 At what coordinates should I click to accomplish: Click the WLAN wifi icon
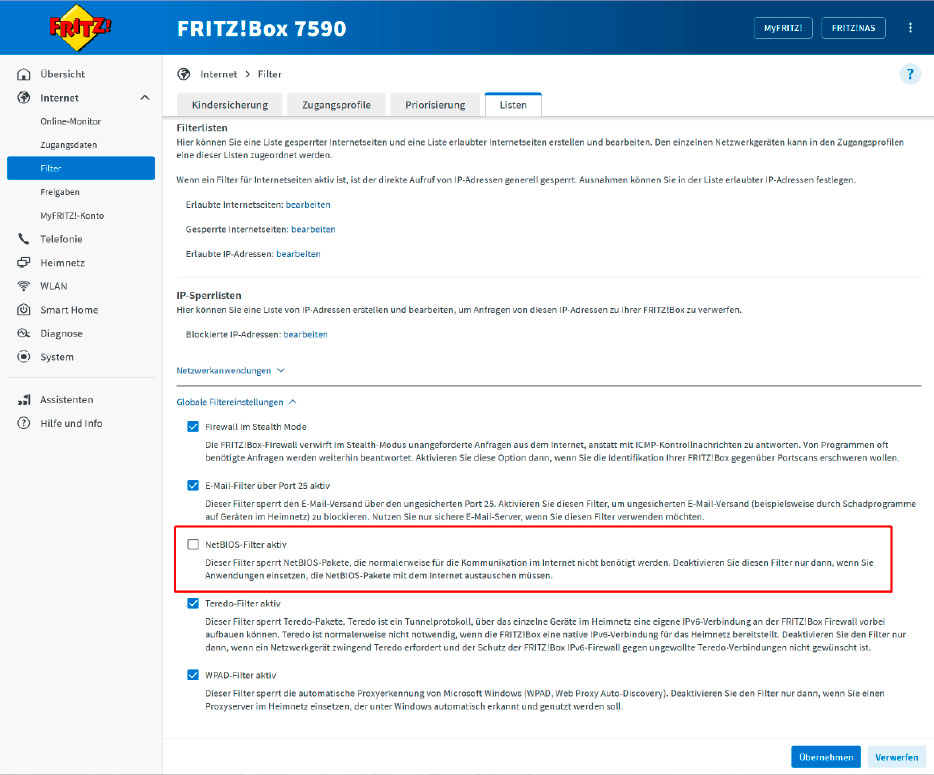click(23, 286)
